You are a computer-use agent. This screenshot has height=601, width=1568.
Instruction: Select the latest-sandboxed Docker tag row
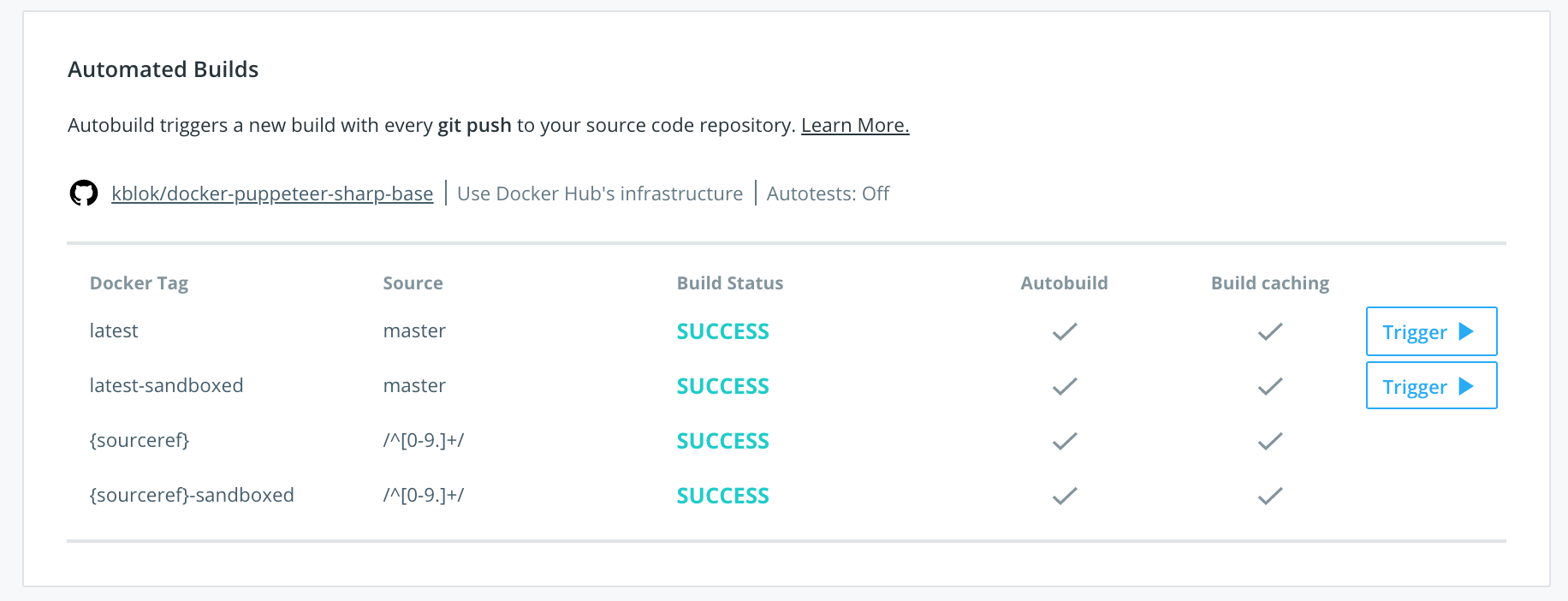[x=787, y=385]
